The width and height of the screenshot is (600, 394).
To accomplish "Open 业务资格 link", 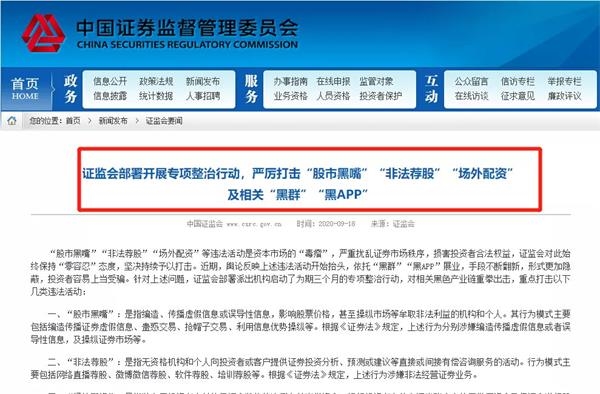I will (290, 96).
